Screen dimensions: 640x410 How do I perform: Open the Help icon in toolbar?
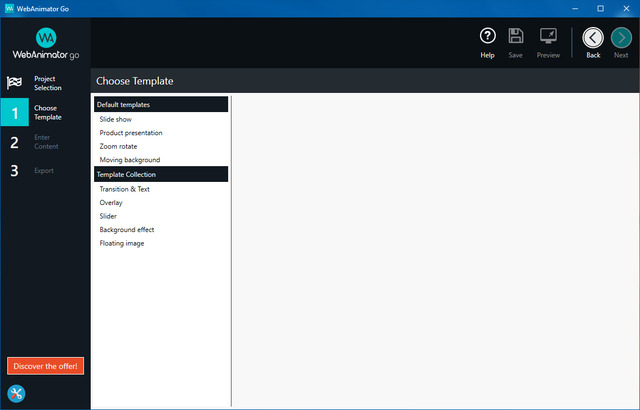click(x=487, y=37)
